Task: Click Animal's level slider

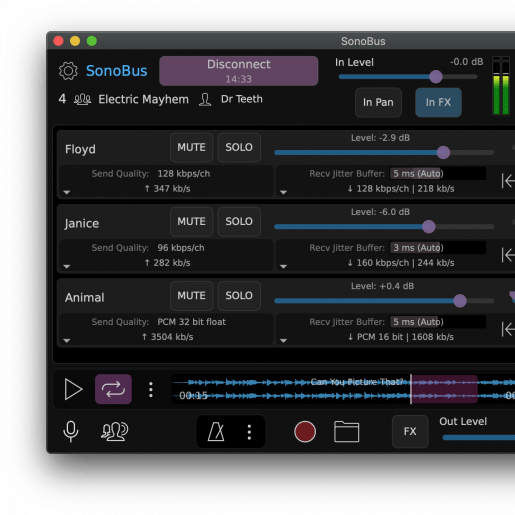Action: tap(384, 301)
